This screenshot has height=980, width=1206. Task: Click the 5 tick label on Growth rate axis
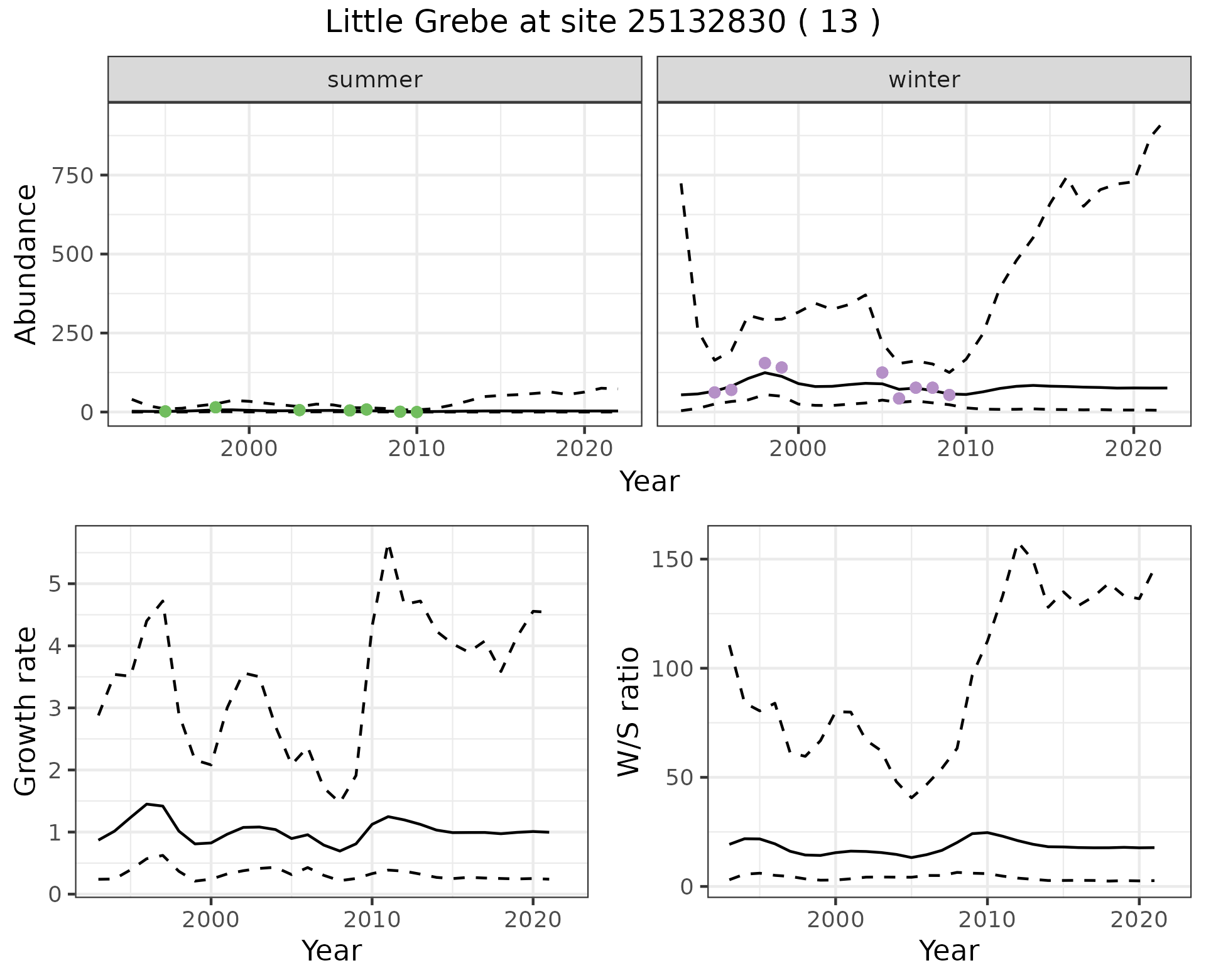pos(55,584)
